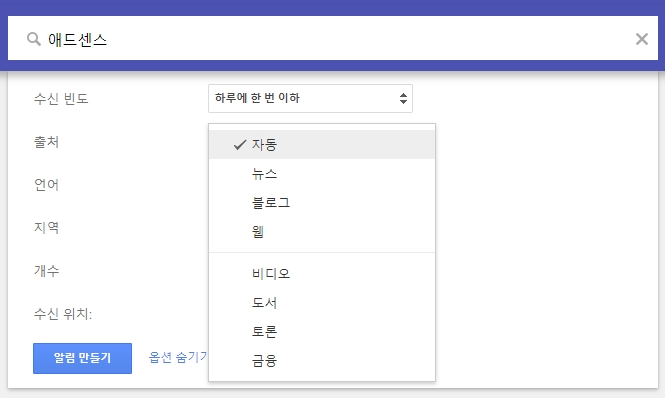Screen dimensions: 665x398
Task: Click the 알림 만들기 button
Action: point(82,358)
